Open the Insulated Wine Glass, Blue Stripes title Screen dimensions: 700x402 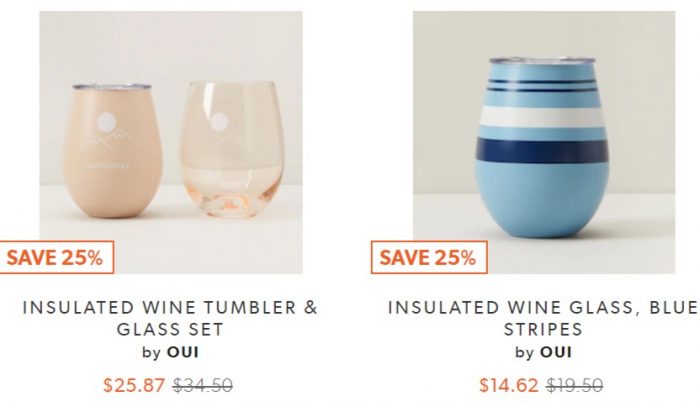pyautogui.click(x=543, y=318)
